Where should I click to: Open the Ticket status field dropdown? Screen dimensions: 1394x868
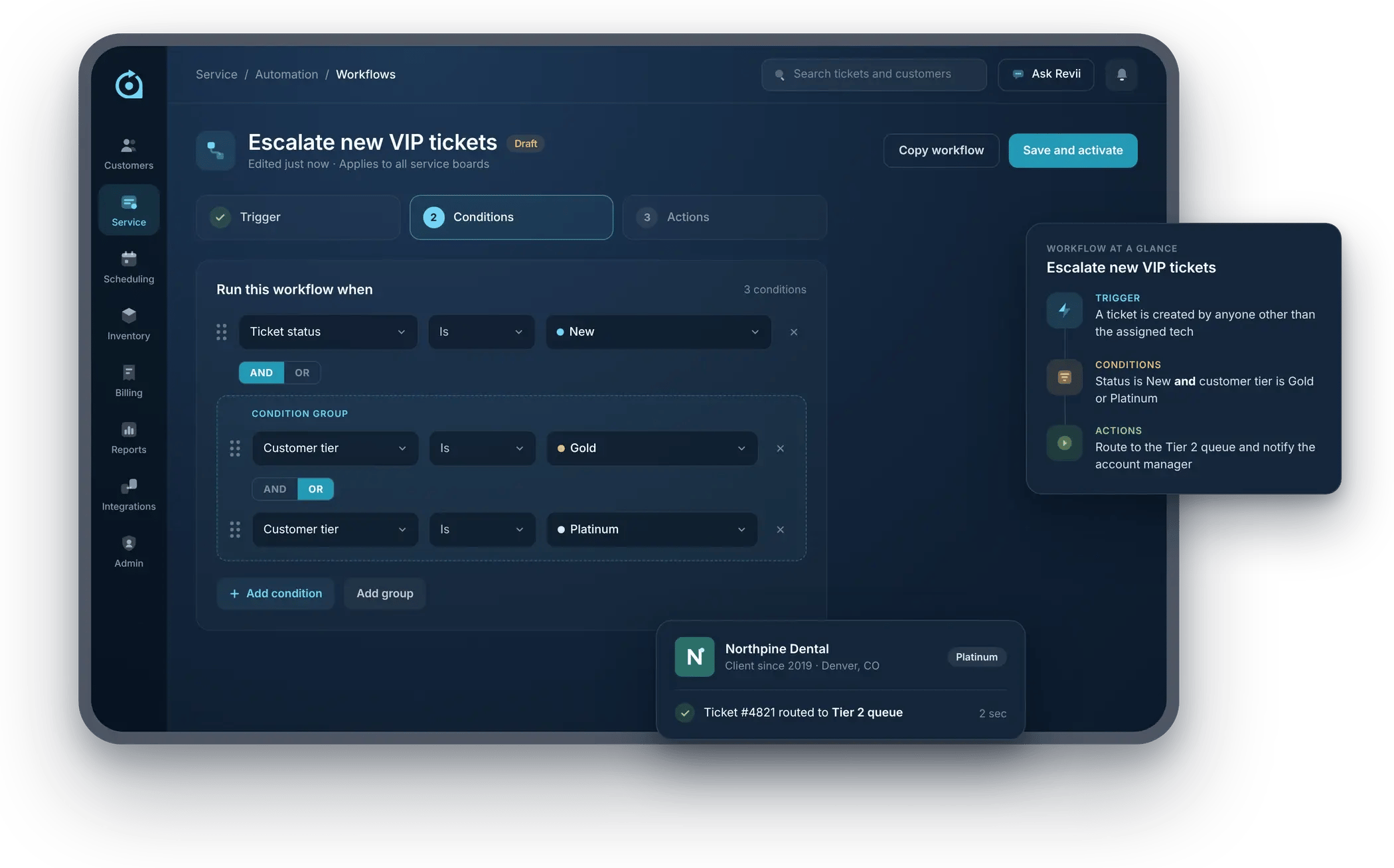coord(328,332)
